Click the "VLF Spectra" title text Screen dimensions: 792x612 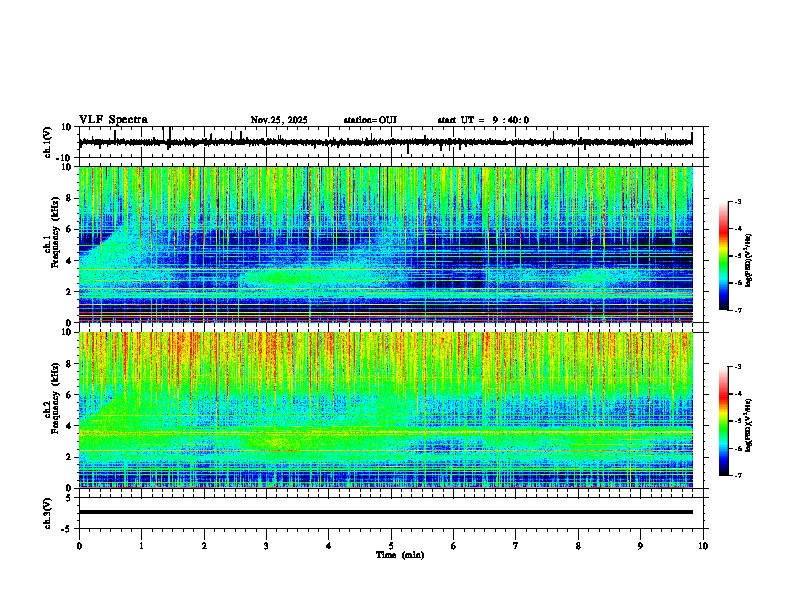tap(113, 120)
